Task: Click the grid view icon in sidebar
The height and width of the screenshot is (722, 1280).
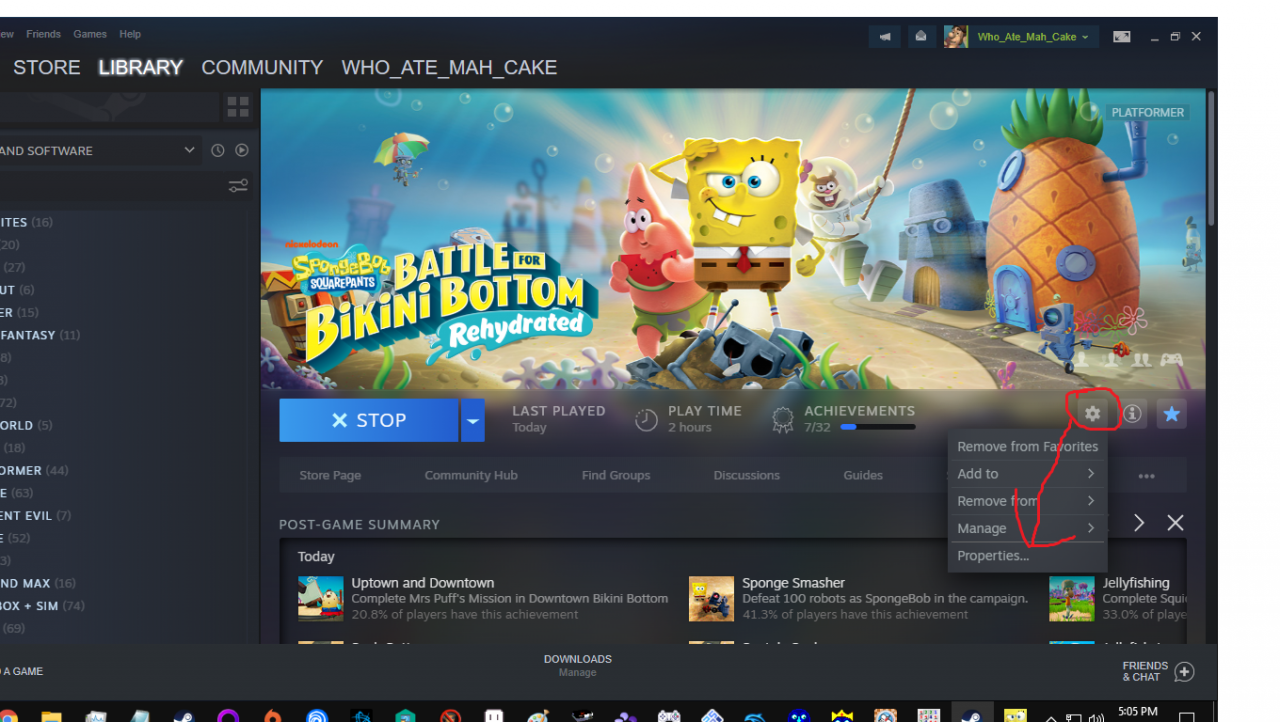Action: [x=238, y=106]
